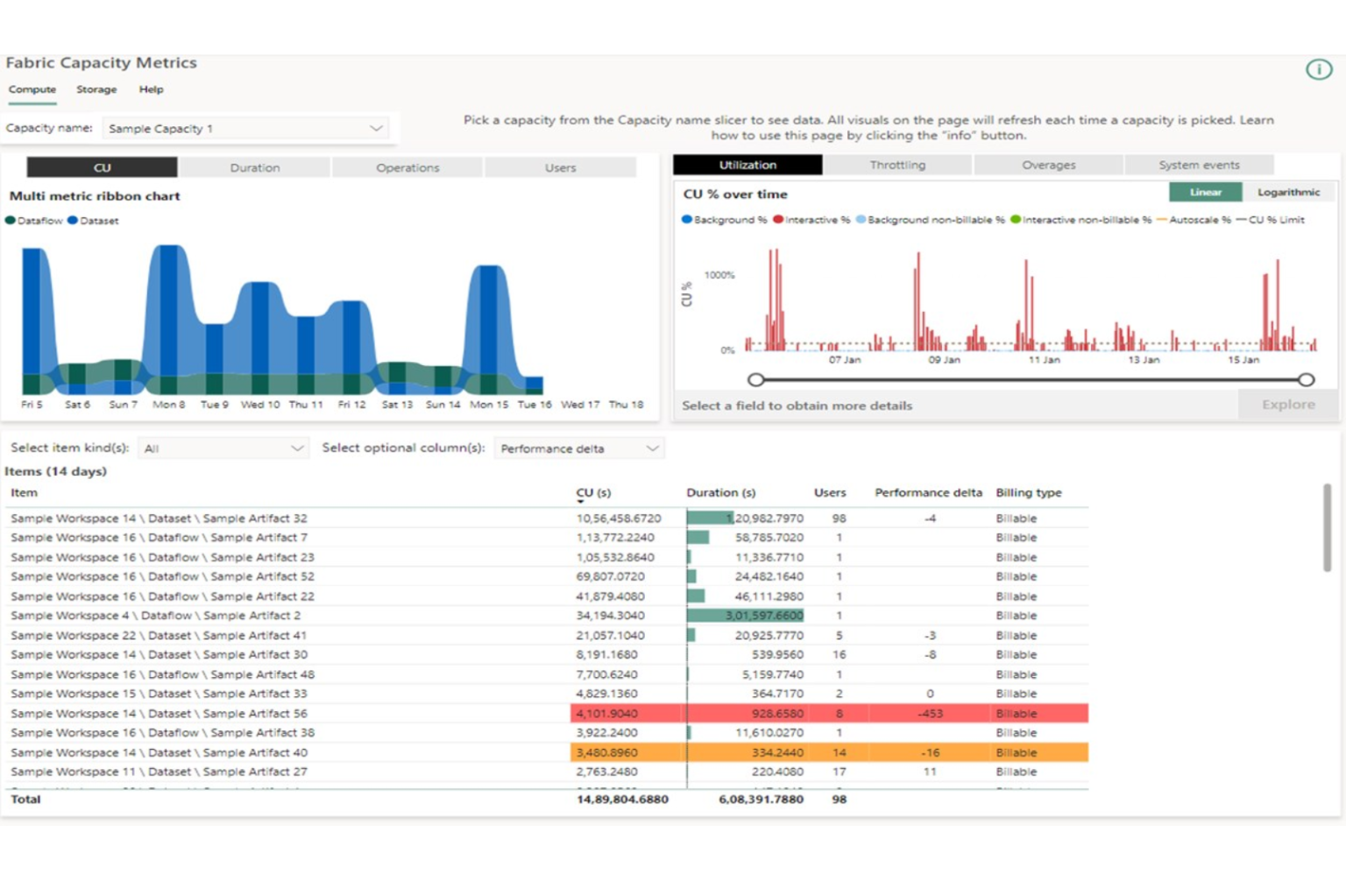Click the left handle of time range slider

pos(756,379)
